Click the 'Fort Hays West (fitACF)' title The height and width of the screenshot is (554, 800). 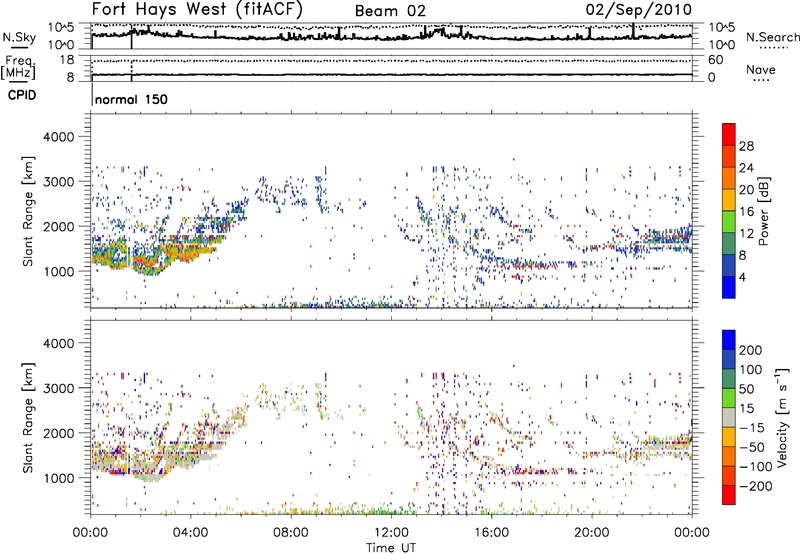coord(197,9)
